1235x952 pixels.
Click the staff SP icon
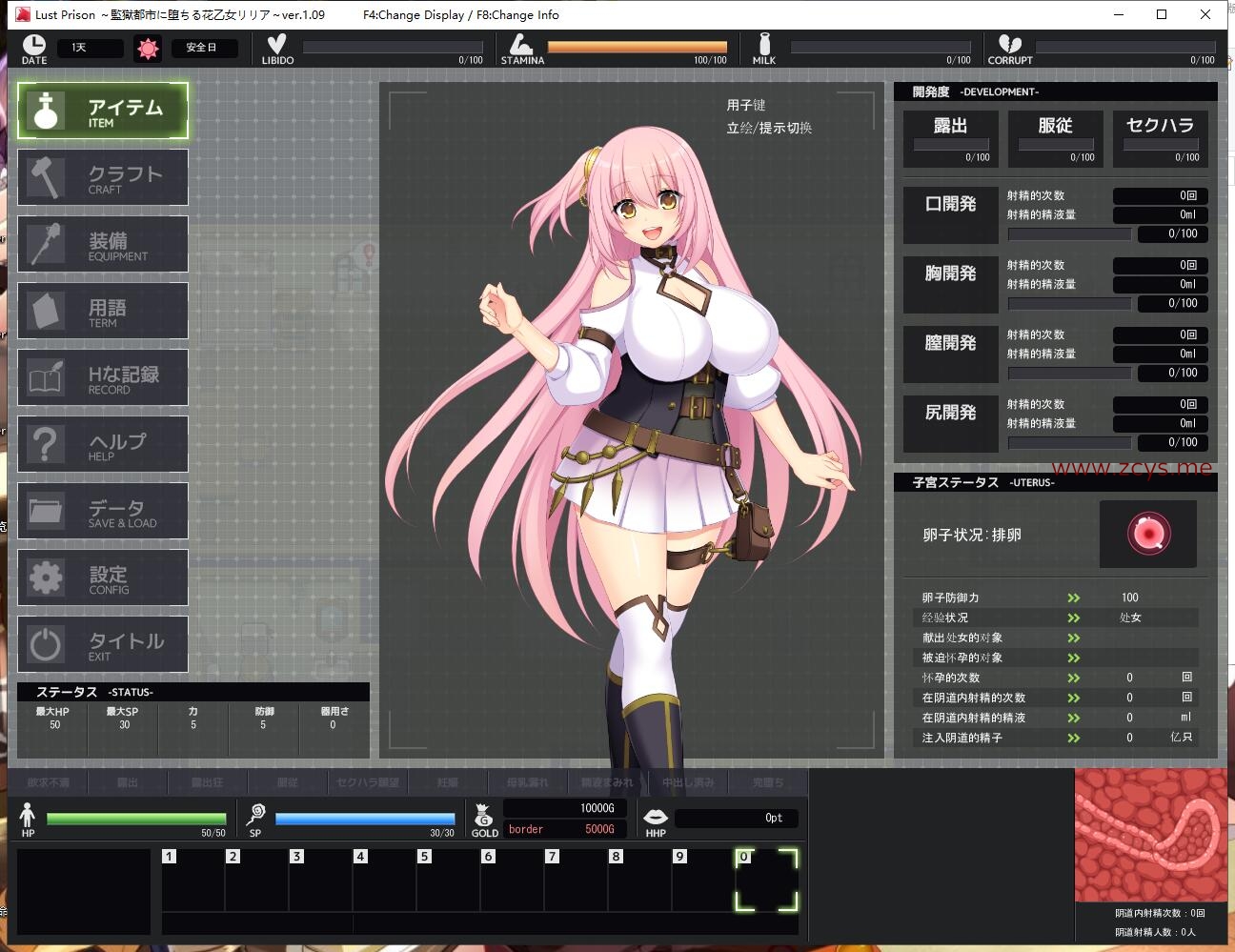(255, 815)
